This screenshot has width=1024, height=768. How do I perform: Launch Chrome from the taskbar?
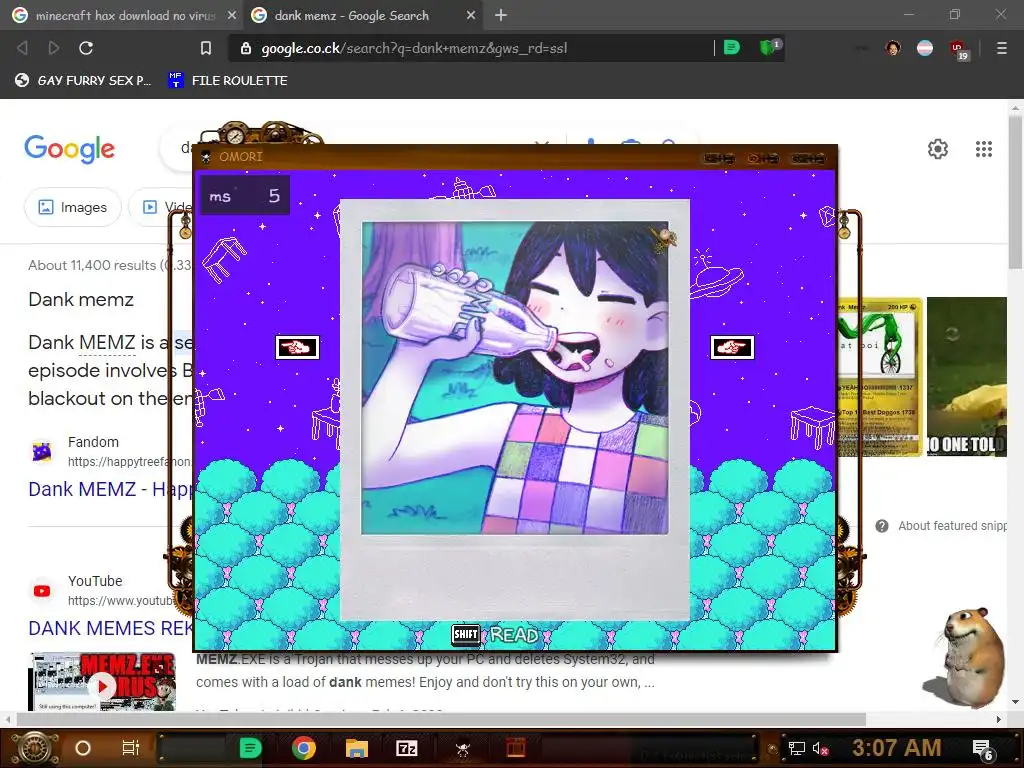[304, 748]
